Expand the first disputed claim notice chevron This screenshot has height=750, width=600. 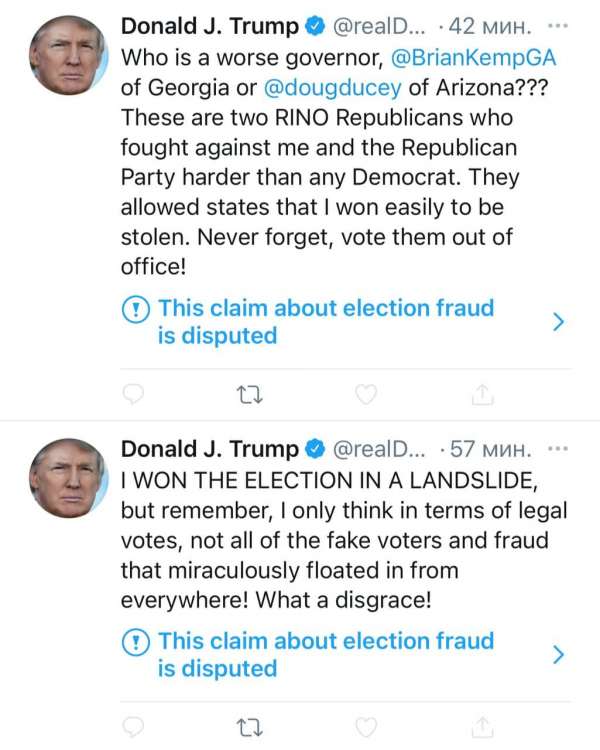(559, 321)
